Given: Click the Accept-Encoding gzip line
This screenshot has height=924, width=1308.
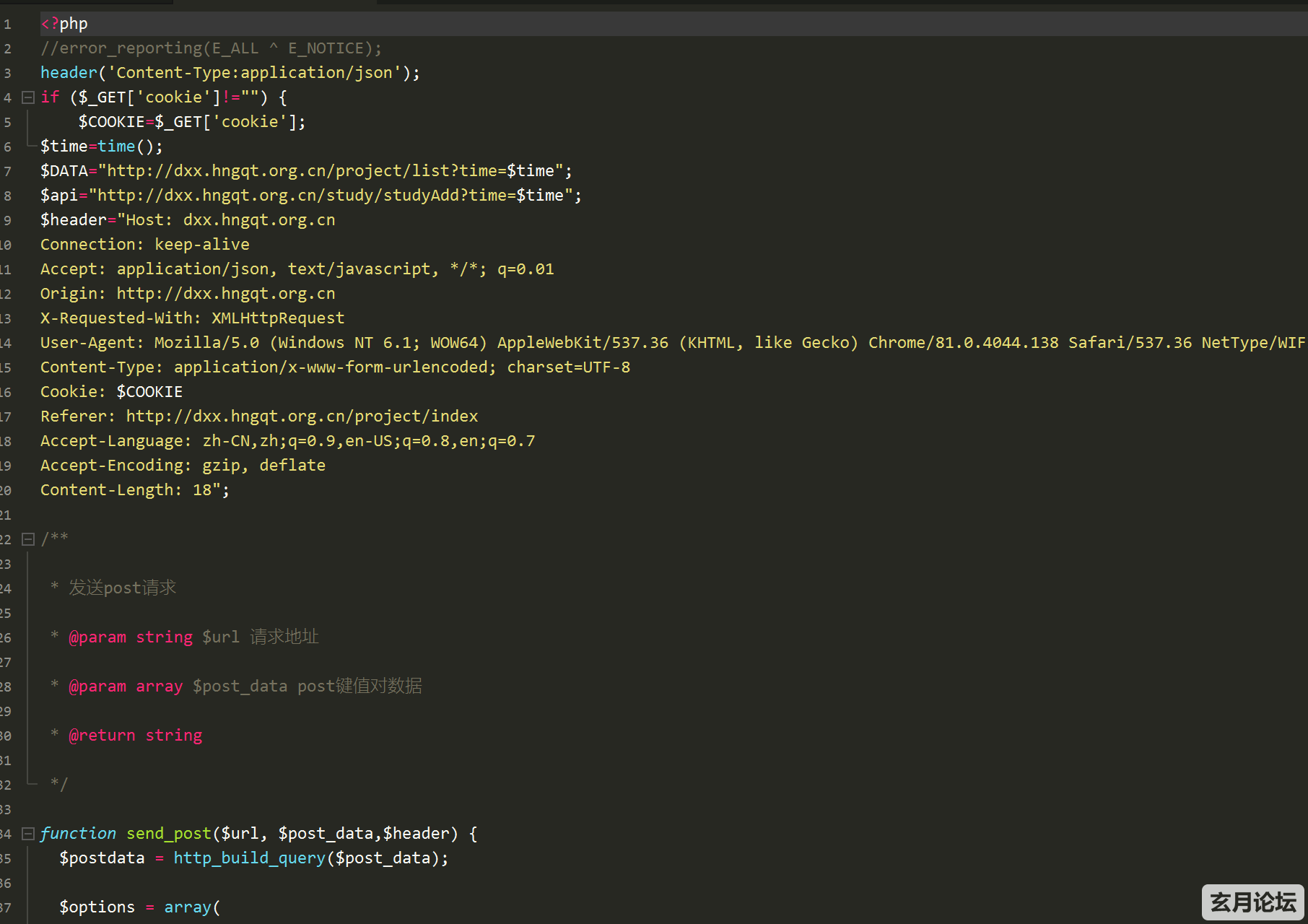Looking at the screenshot, I should 183,466.
